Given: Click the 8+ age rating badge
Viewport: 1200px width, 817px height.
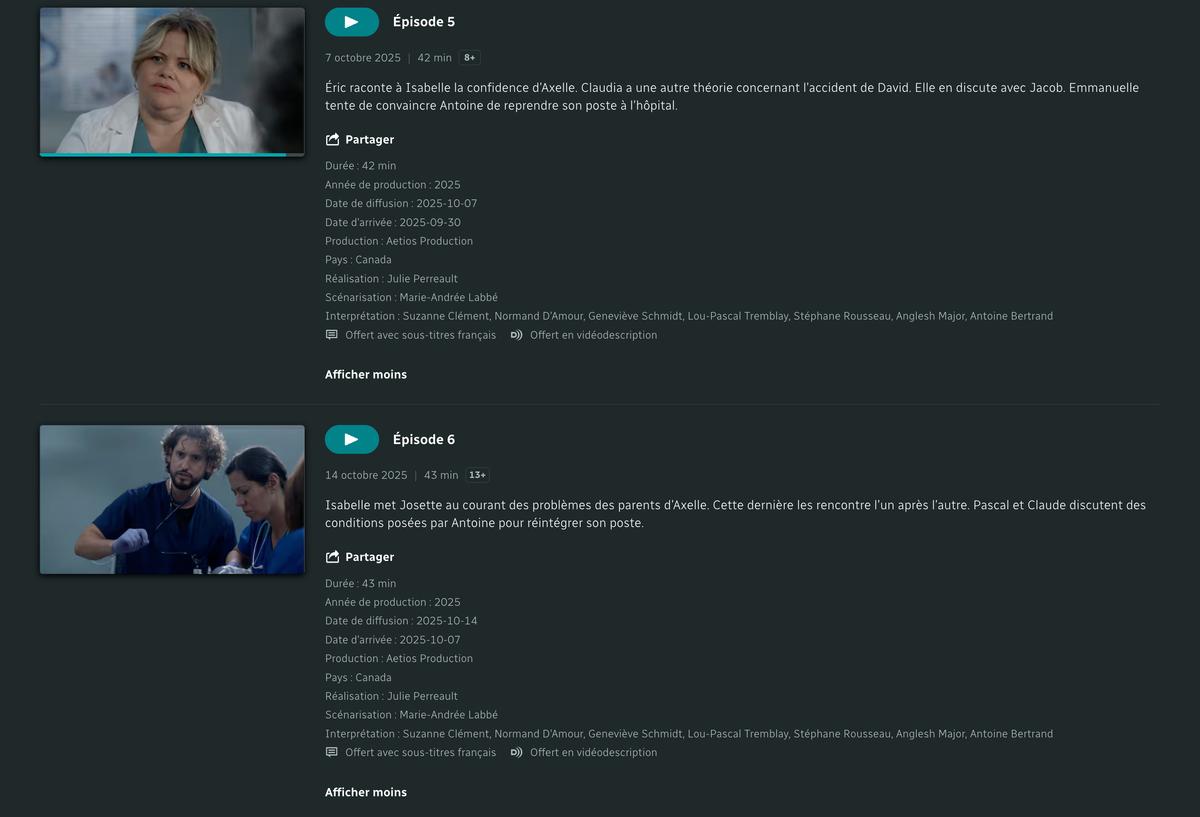Looking at the screenshot, I should point(470,58).
